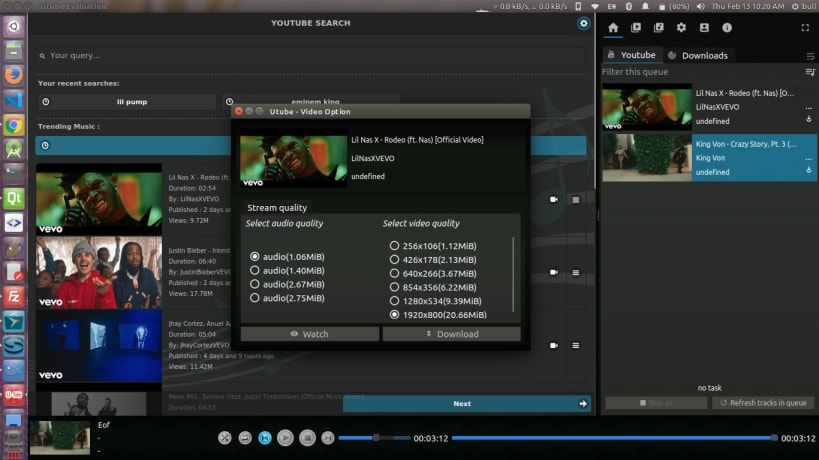Skip to the previous track
Screen dimensions: 819x460
click(265, 438)
